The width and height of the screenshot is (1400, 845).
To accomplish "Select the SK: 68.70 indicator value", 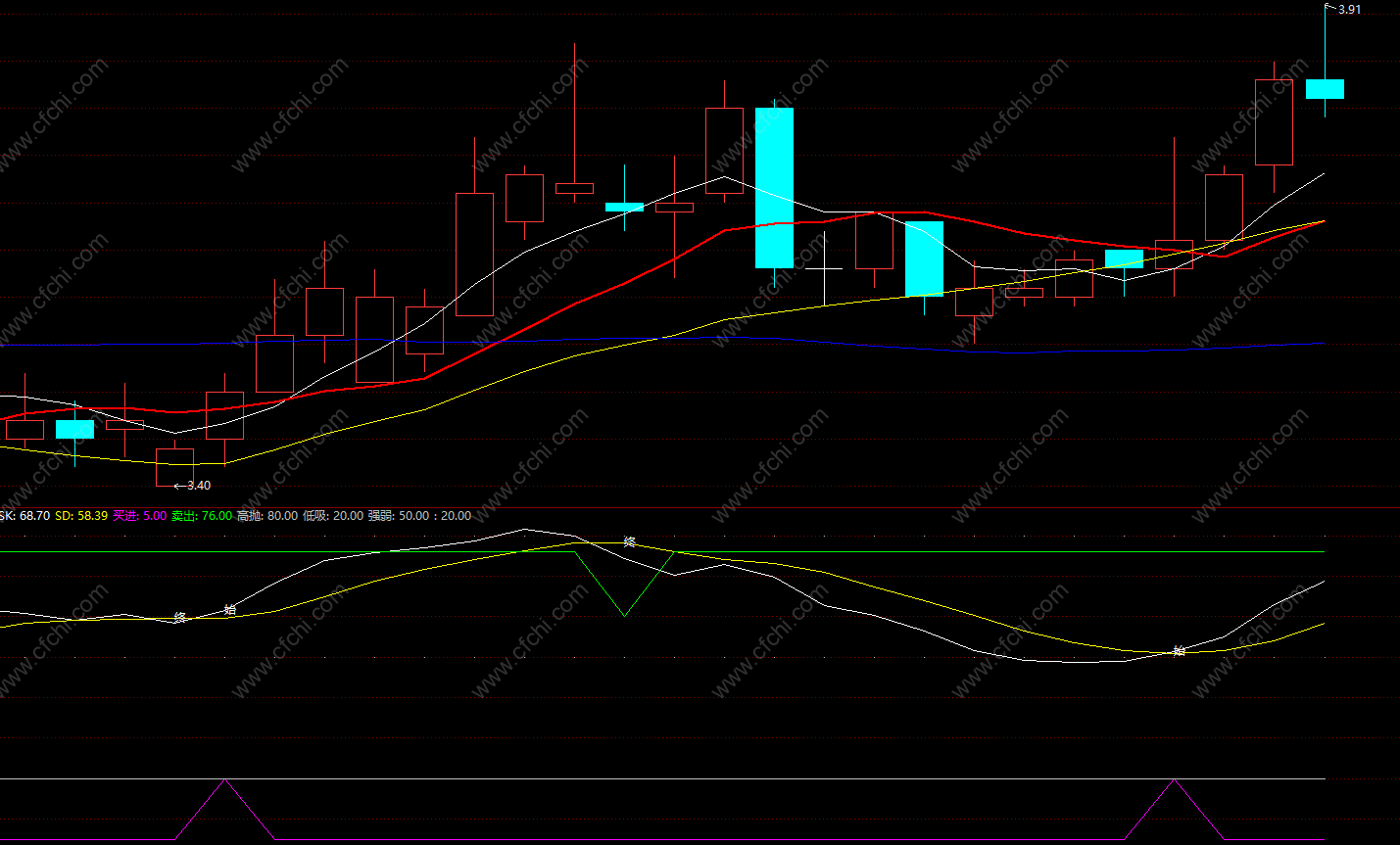I will coord(24,516).
